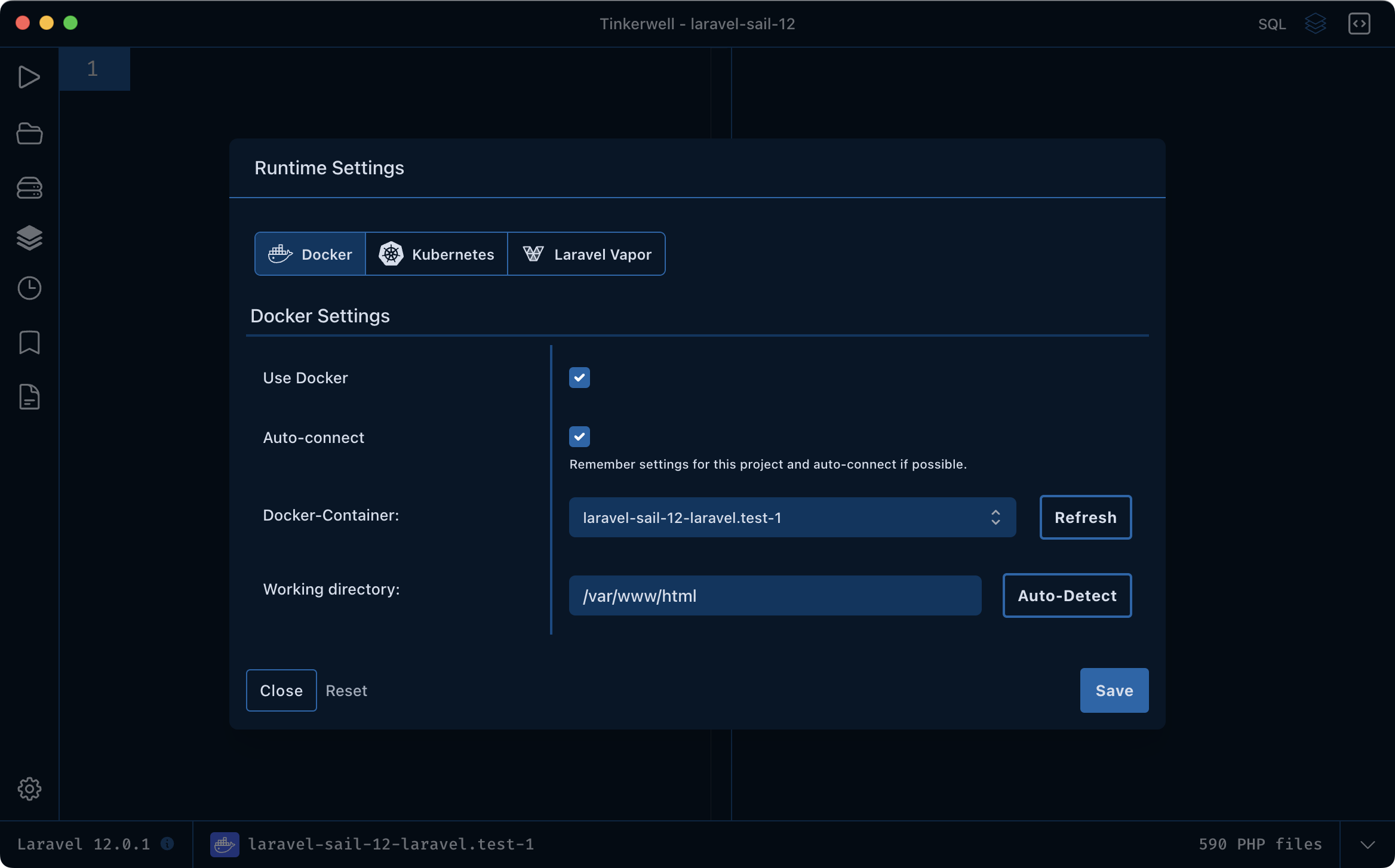1395x868 pixels.
Task: Open history clock icon in sidebar
Action: 29,288
